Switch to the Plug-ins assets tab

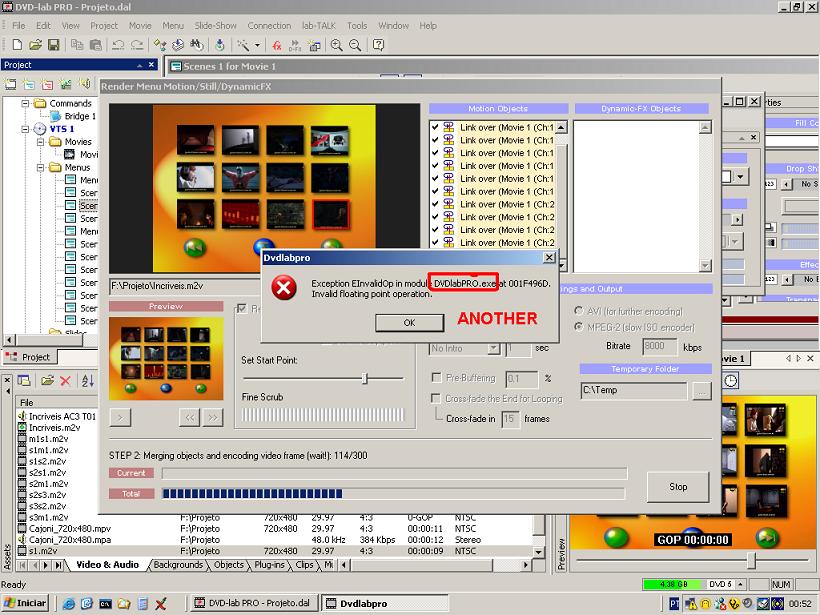pyautogui.click(x=269, y=565)
